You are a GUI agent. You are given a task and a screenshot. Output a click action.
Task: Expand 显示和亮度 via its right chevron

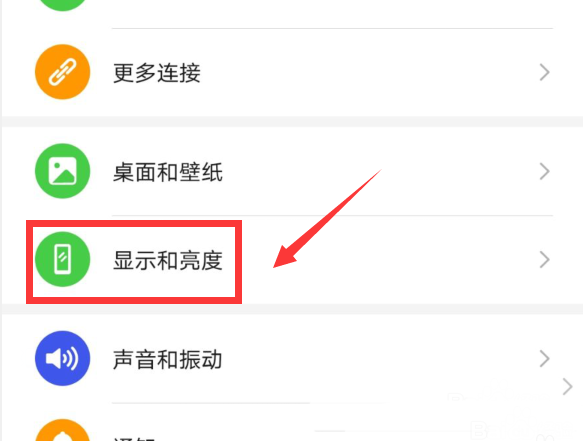(x=544, y=260)
